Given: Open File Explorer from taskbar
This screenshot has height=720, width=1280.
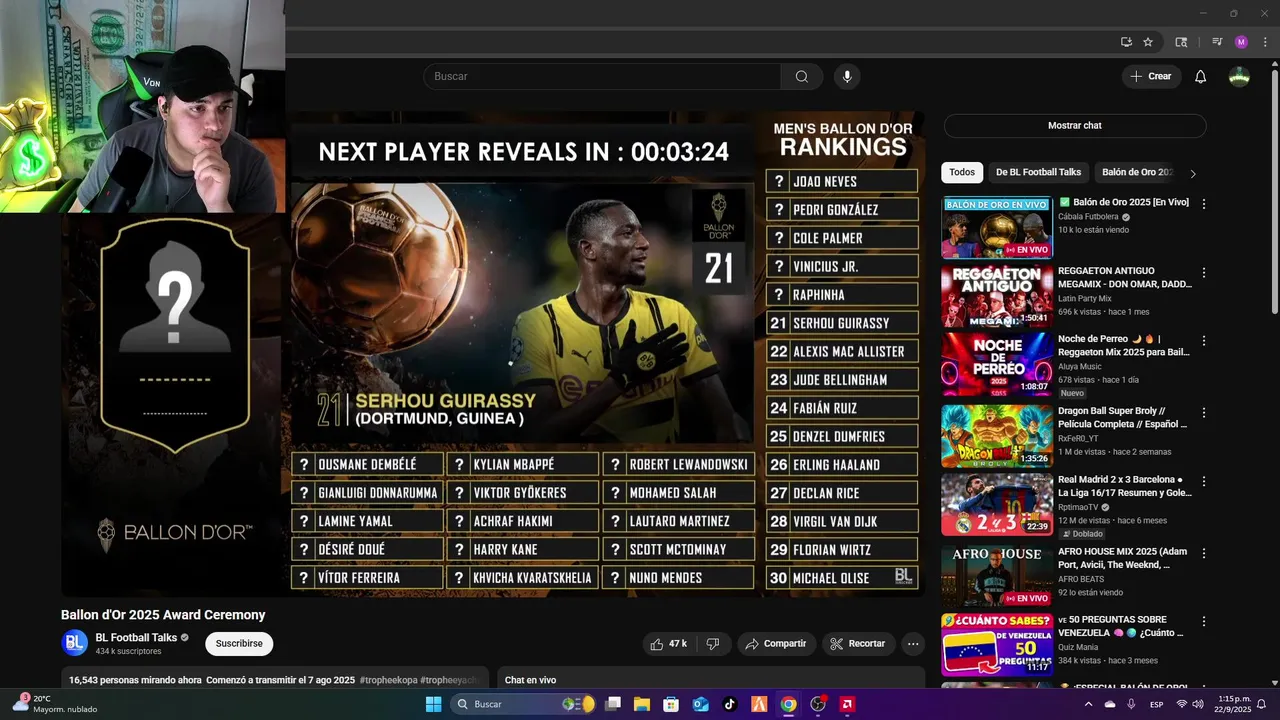Looking at the screenshot, I should click(x=642, y=704).
